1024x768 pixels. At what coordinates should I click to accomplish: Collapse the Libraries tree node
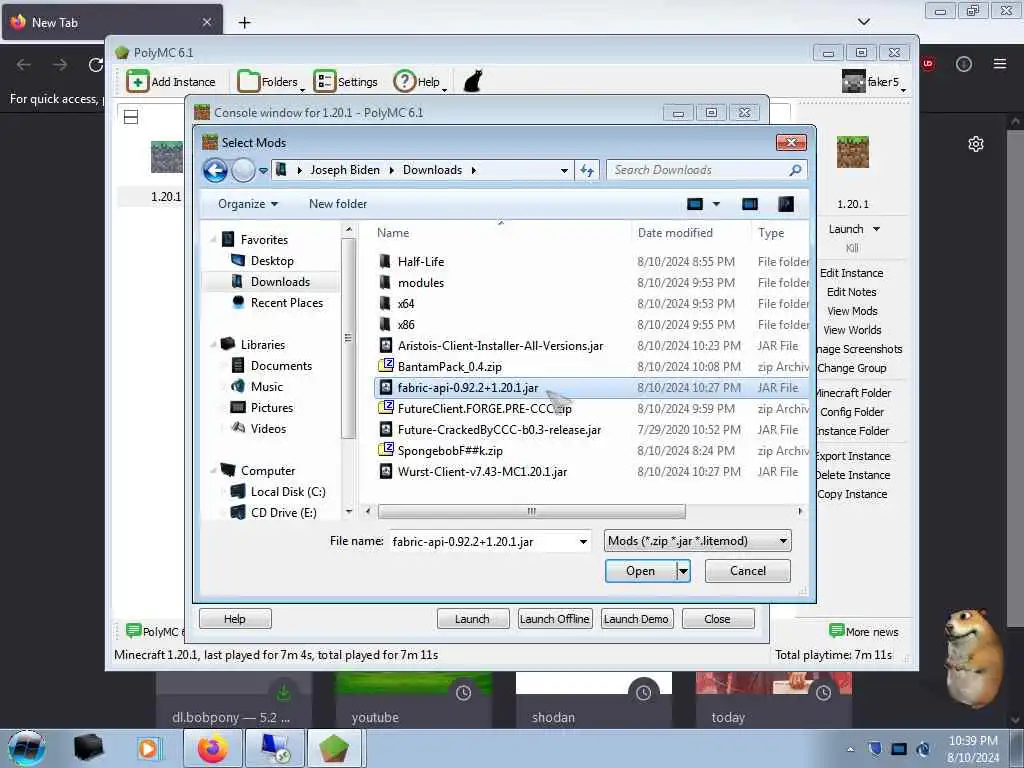[x=213, y=344]
